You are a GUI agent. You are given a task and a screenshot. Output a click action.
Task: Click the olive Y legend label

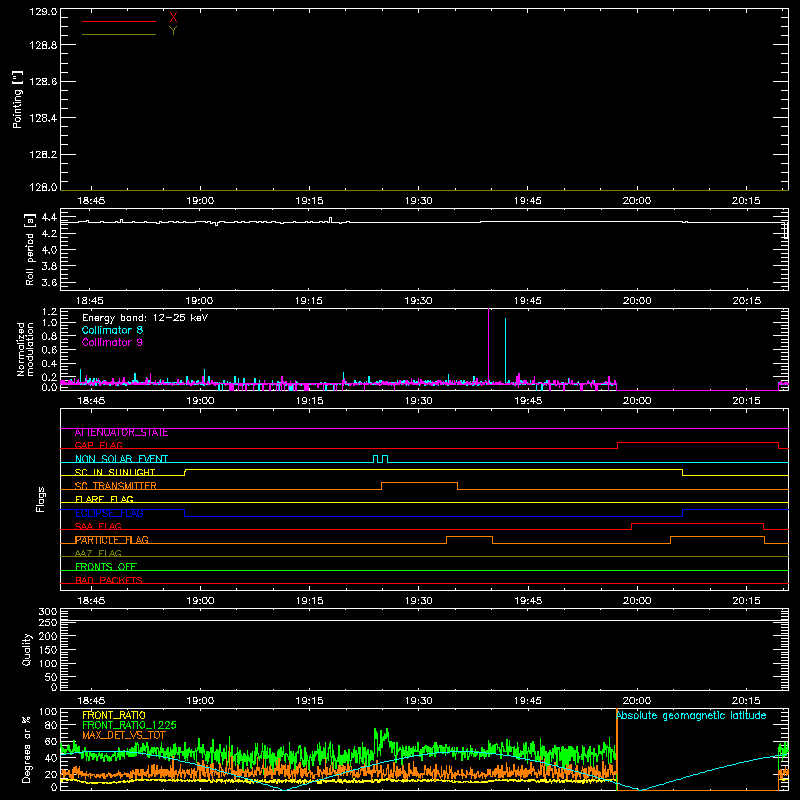173,31
